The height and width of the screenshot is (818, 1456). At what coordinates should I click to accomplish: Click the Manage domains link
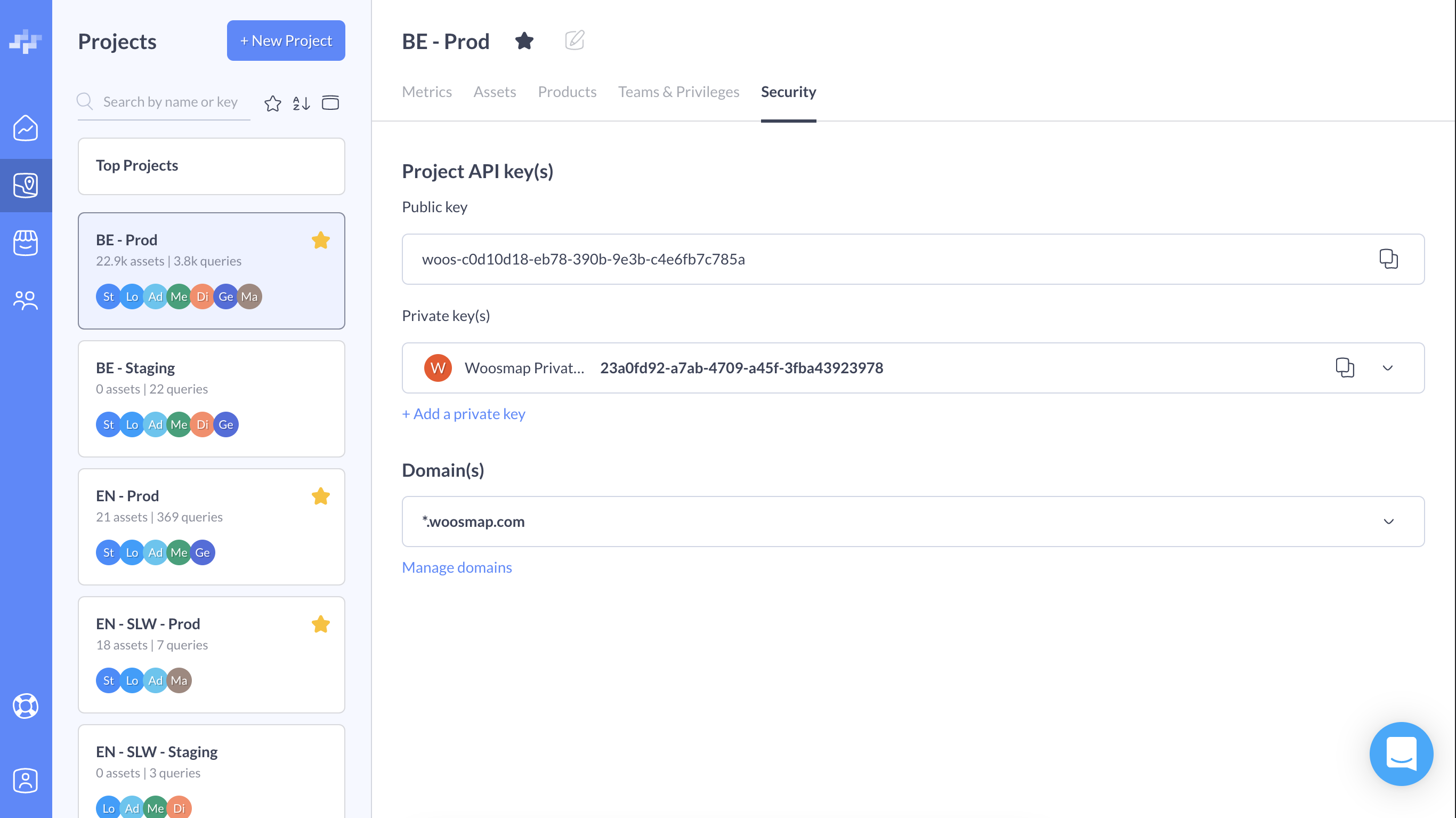click(457, 567)
